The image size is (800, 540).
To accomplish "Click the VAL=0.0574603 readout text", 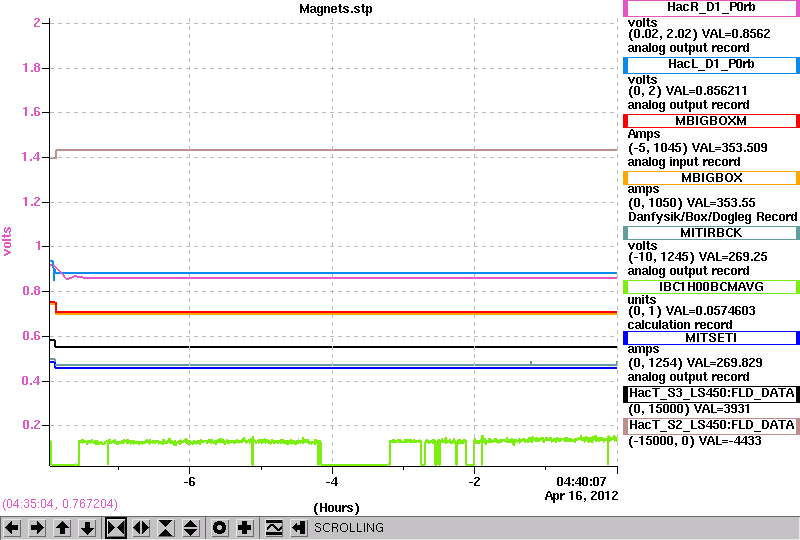I will coord(711,311).
